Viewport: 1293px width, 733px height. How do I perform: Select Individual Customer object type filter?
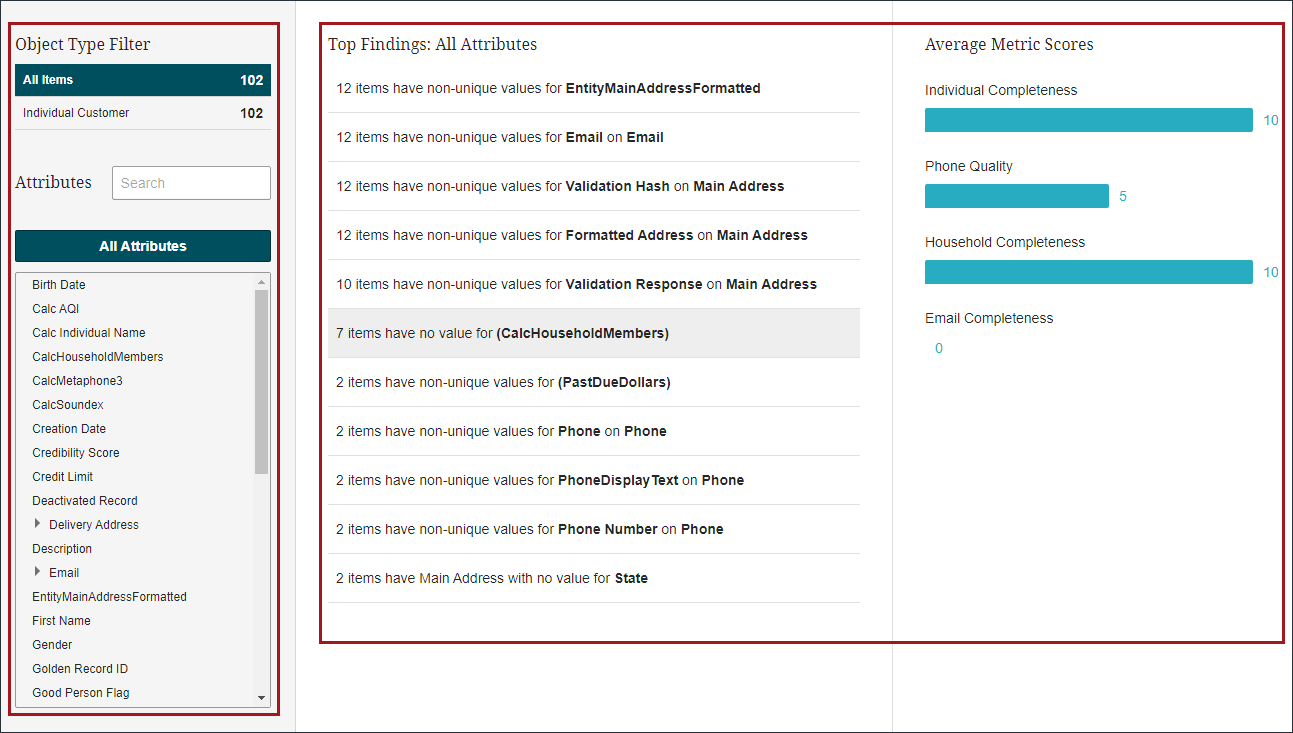tap(142, 113)
